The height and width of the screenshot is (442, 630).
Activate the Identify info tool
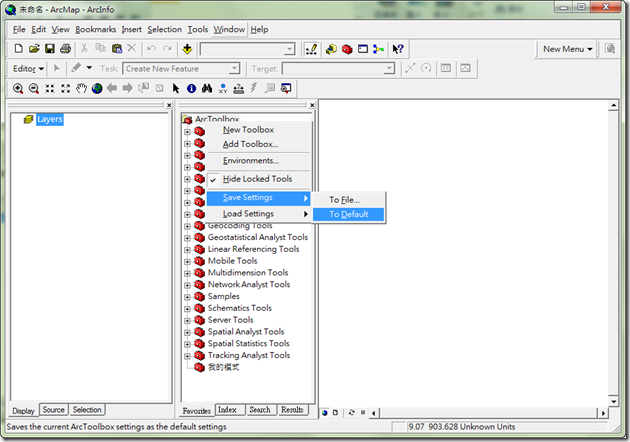pos(191,88)
